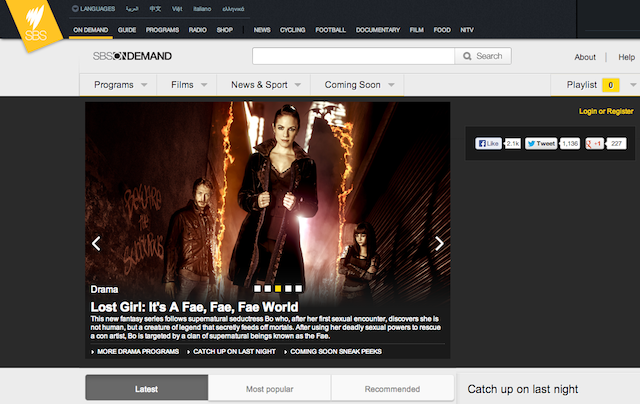This screenshot has width=640, height=404.
Task: Click the 1,136 tweet count
Action: (x=570, y=144)
